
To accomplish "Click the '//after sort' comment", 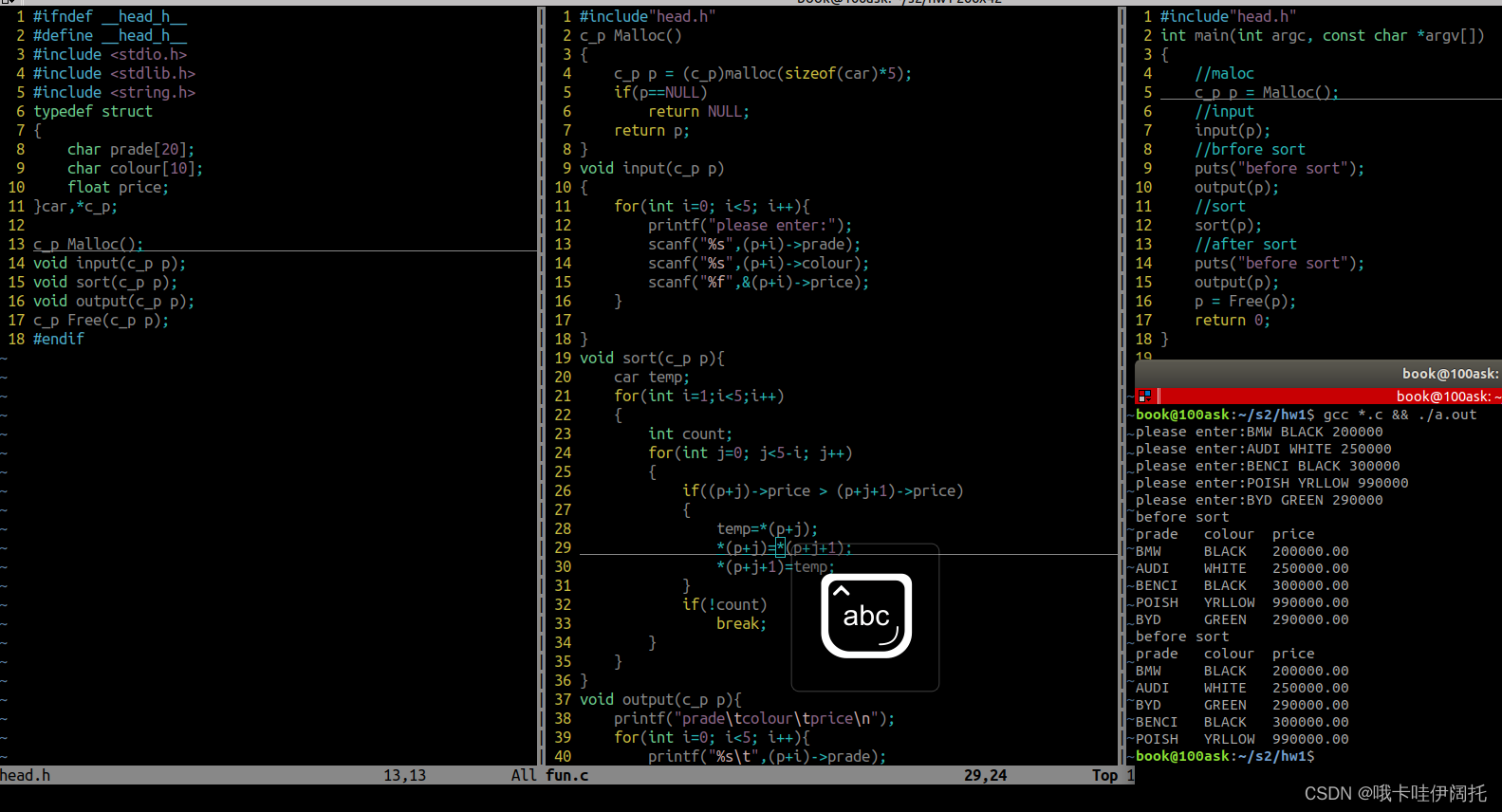I will [1246, 244].
